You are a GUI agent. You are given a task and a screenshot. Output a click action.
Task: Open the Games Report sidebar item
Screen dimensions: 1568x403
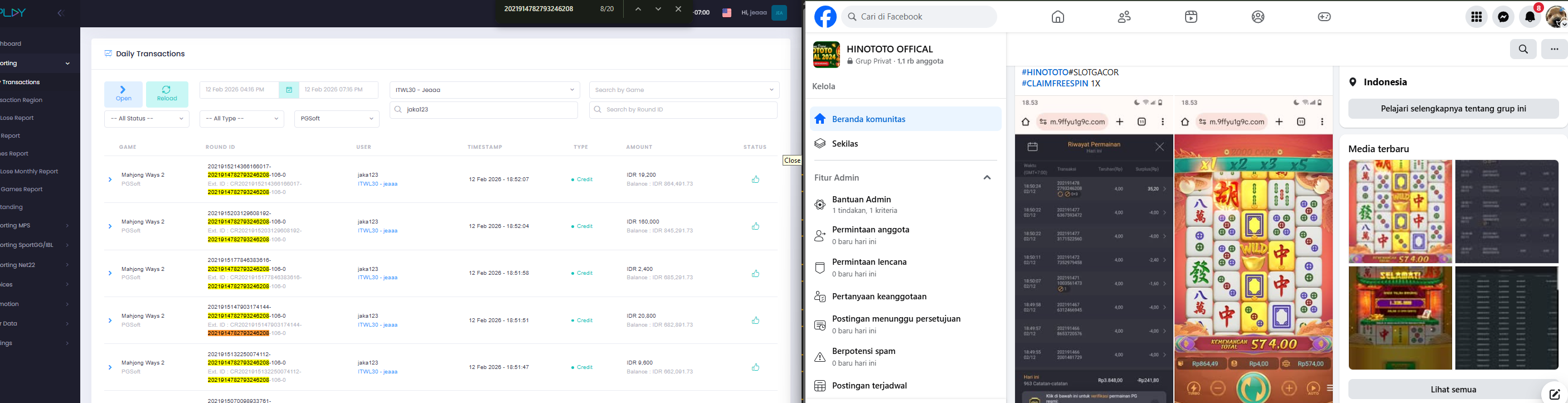click(22, 190)
